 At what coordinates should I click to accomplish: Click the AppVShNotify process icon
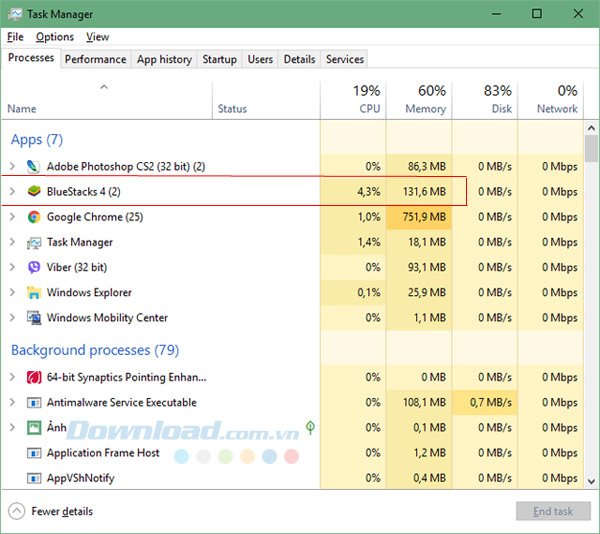(x=34, y=478)
